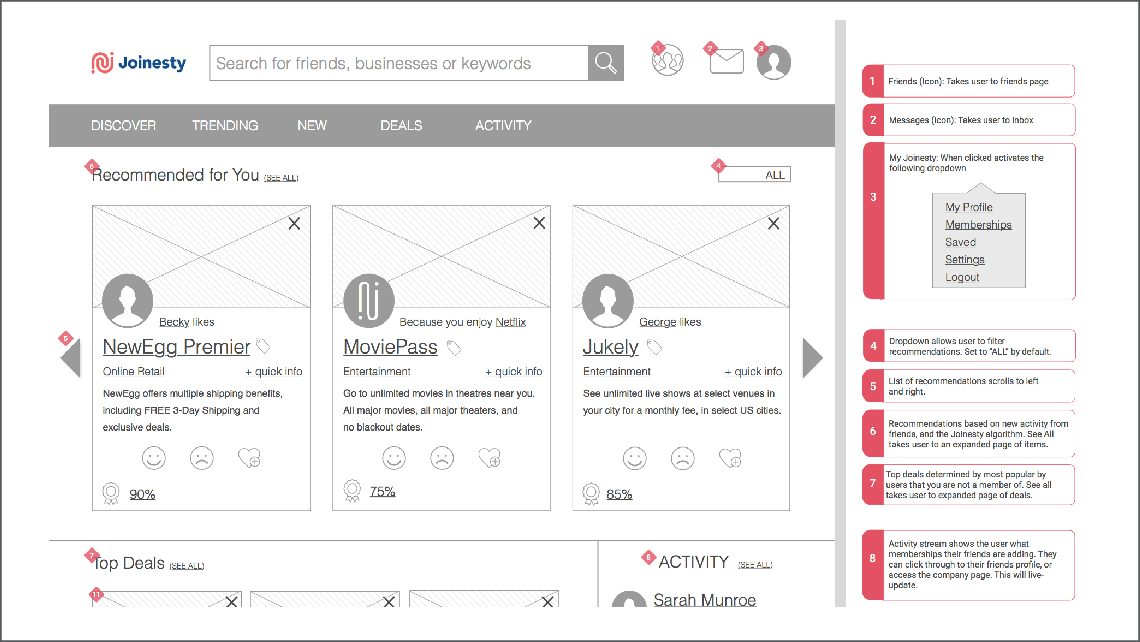Click Becky's avatar on NewEgg card
This screenshot has width=1140, height=642.
click(128, 300)
